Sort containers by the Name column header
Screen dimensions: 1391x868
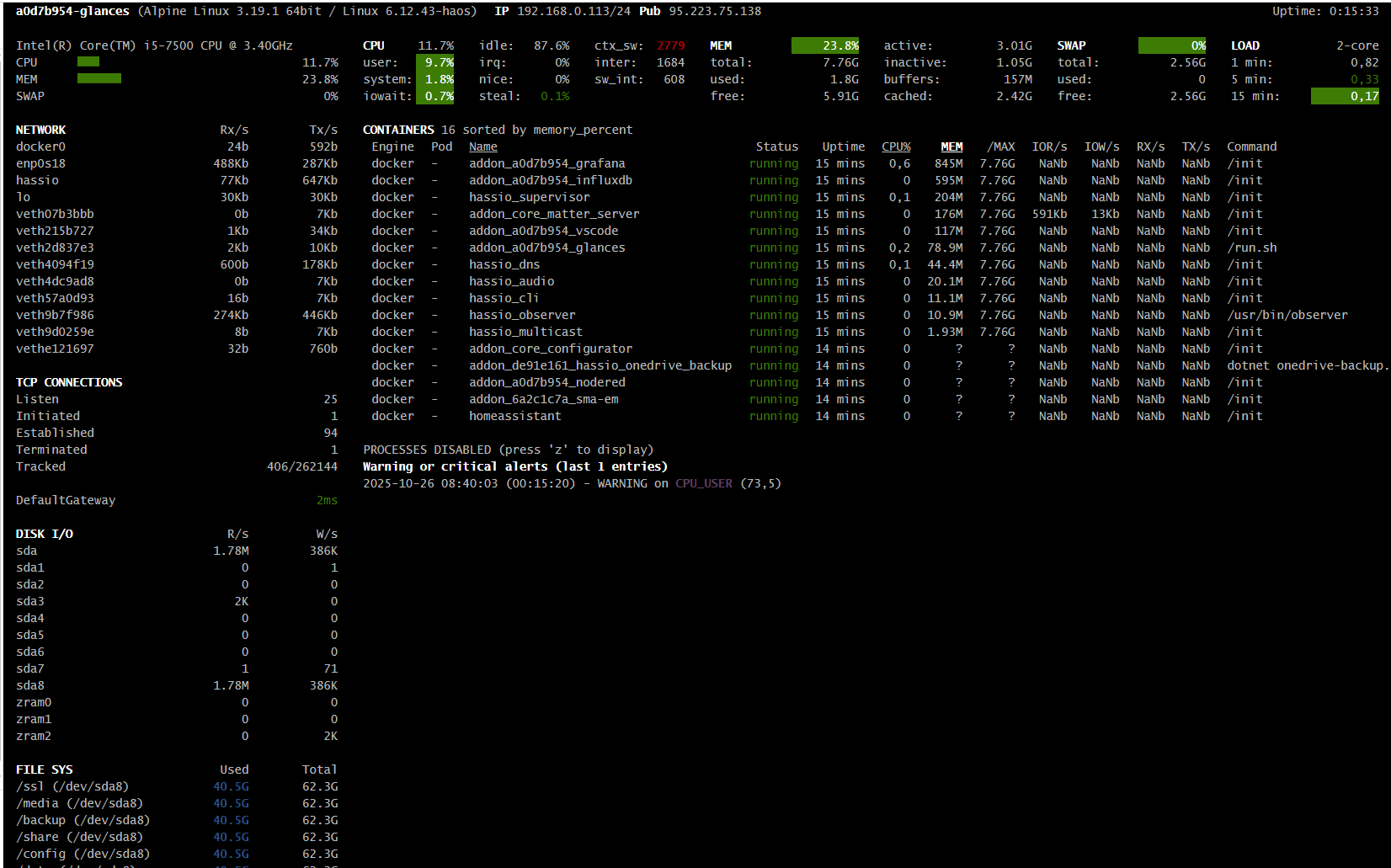point(482,146)
